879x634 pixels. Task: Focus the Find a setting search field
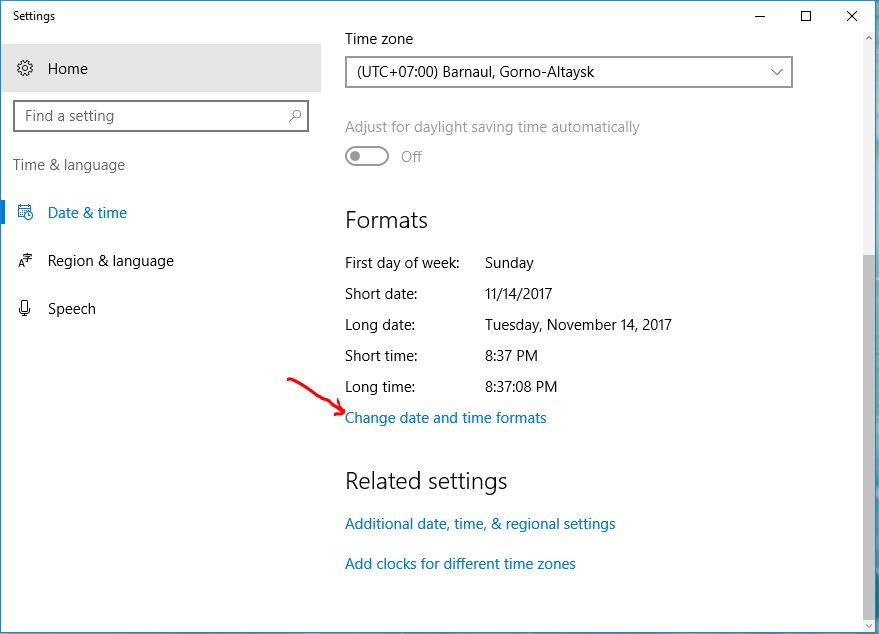(x=150, y=116)
